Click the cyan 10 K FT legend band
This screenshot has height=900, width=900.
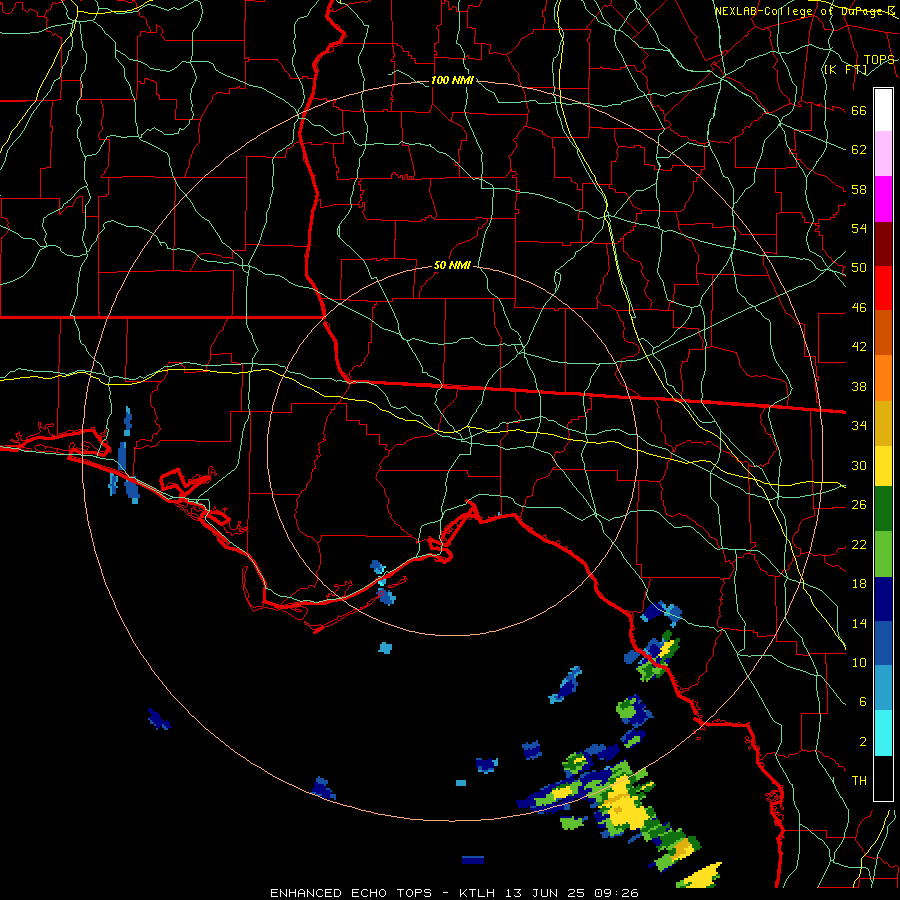point(883,733)
